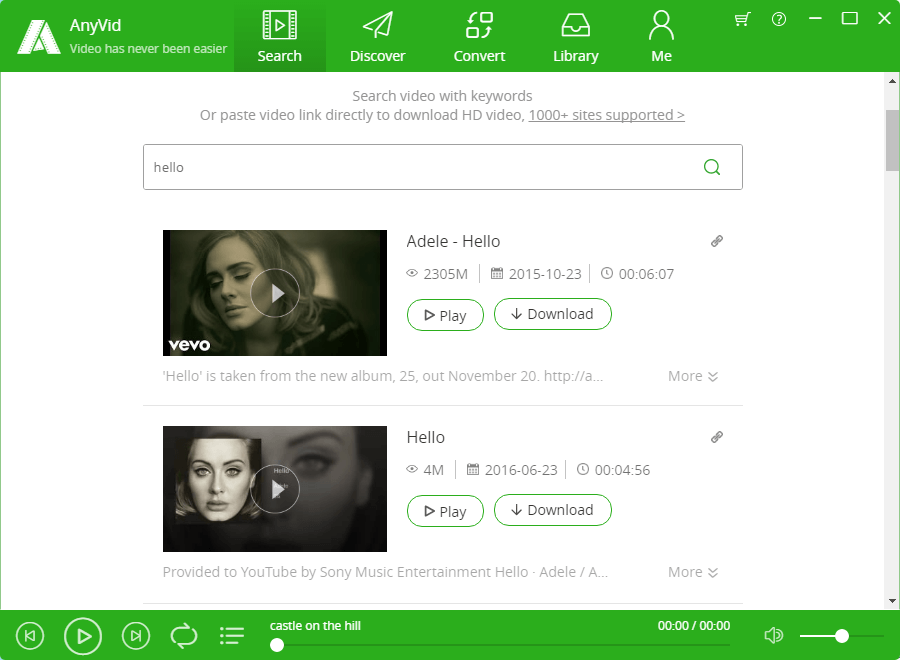Viewport: 900px width, 660px height.
Task: Open the help question mark icon
Action: click(x=779, y=20)
